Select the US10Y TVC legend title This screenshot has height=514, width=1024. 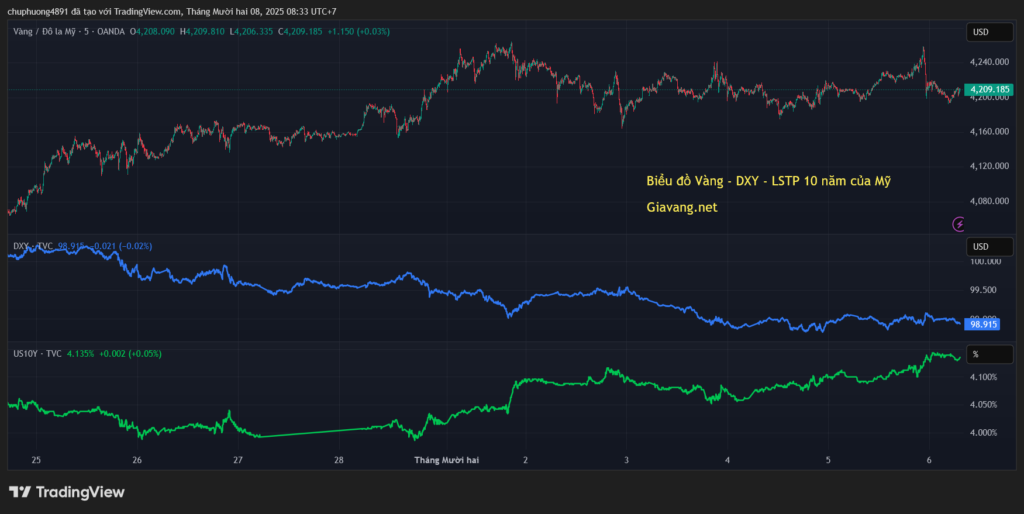coord(37,353)
